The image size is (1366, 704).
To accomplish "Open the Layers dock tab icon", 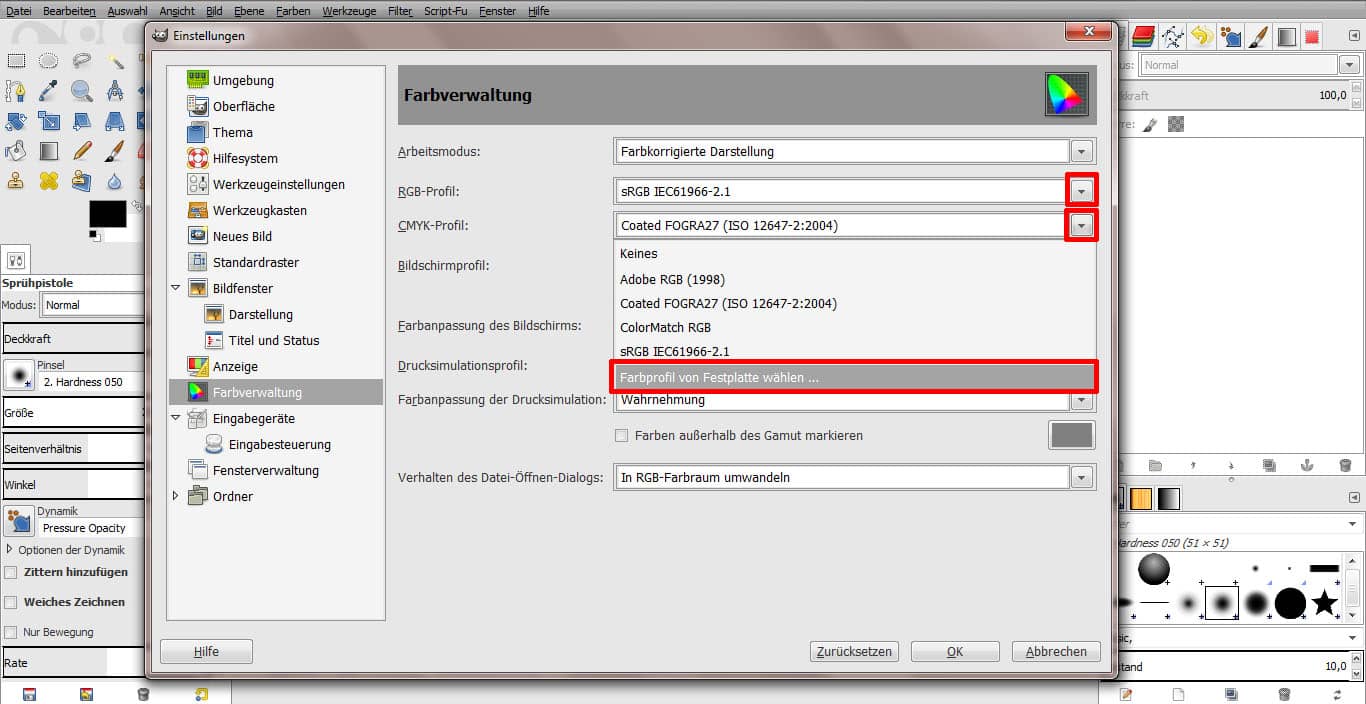I will point(1143,37).
